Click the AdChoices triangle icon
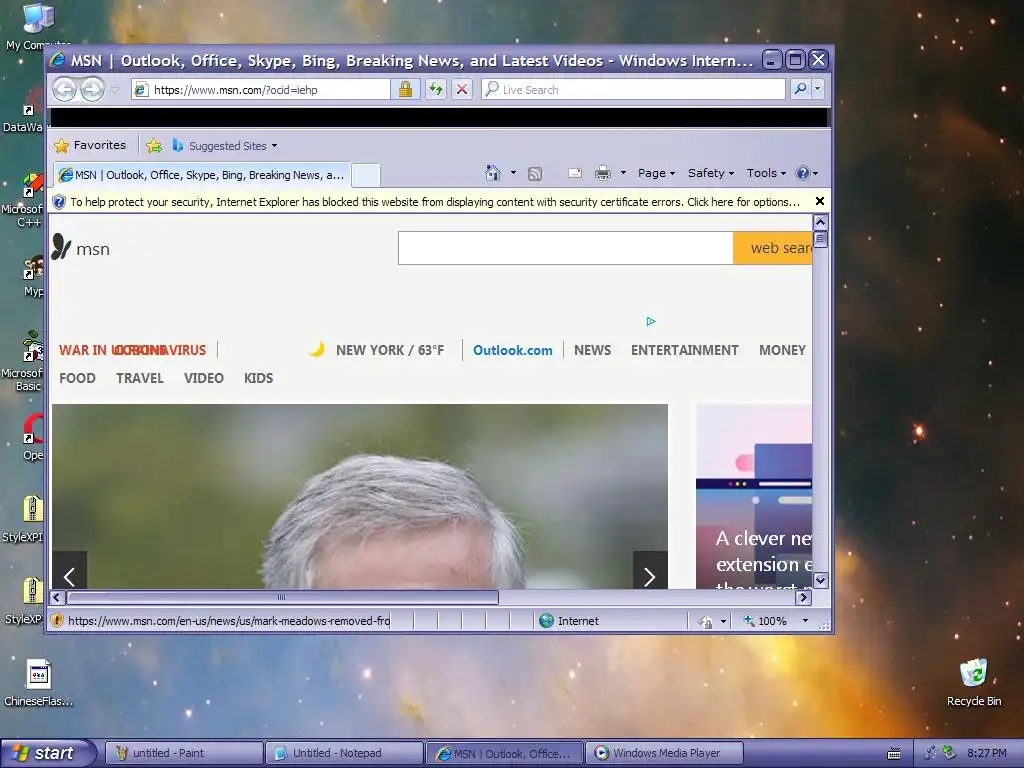Viewport: 1024px width, 768px height. [x=650, y=321]
